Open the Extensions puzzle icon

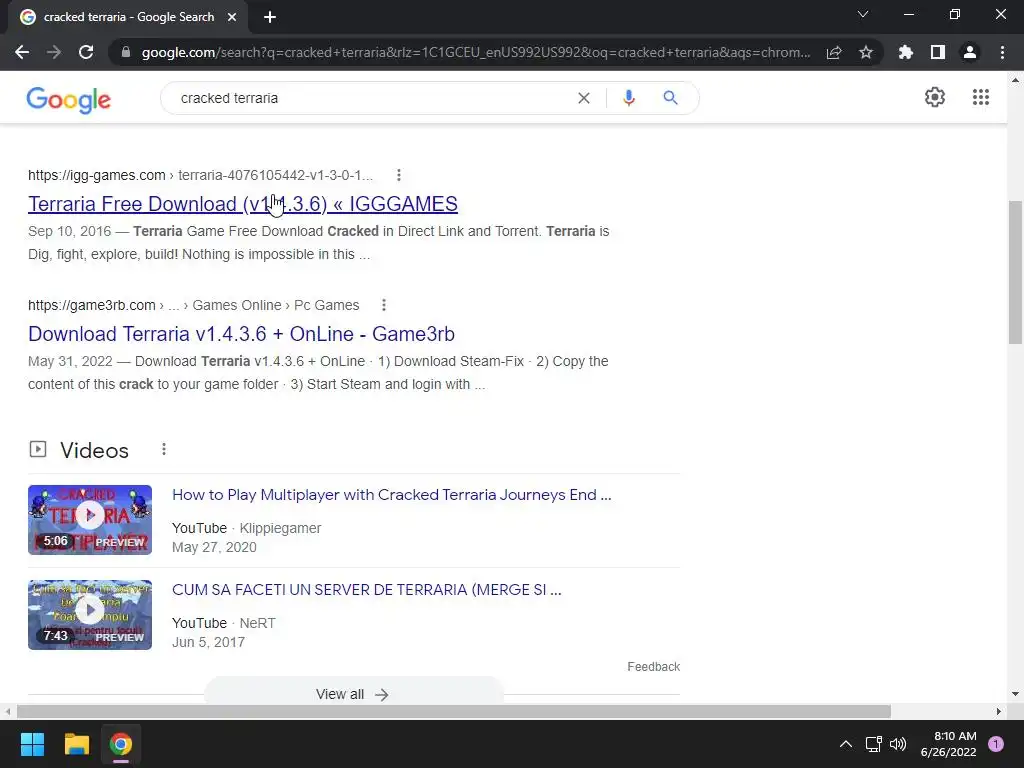[x=906, y=52]
